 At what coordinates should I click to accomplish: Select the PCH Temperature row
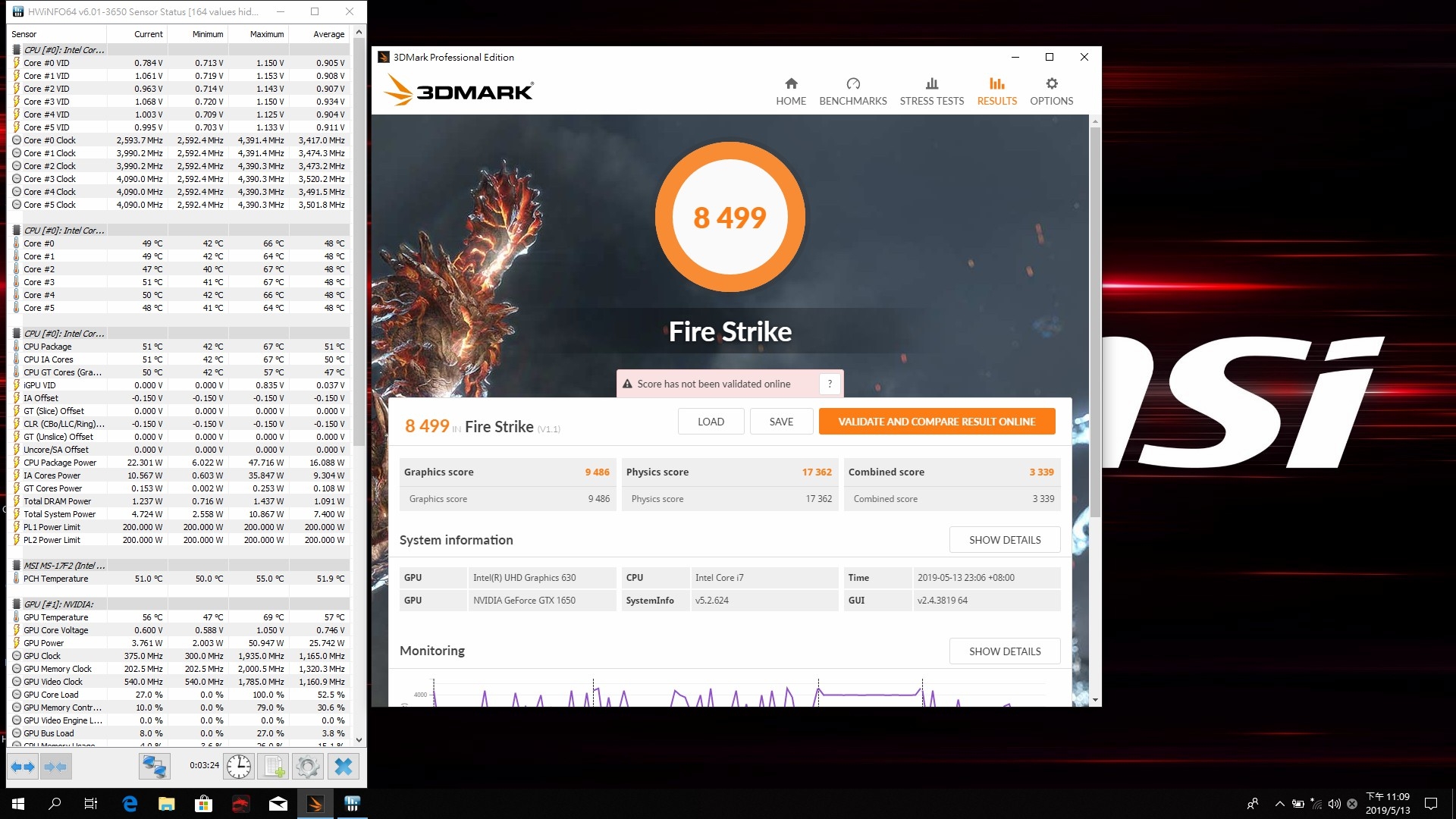tap(180, 579)
